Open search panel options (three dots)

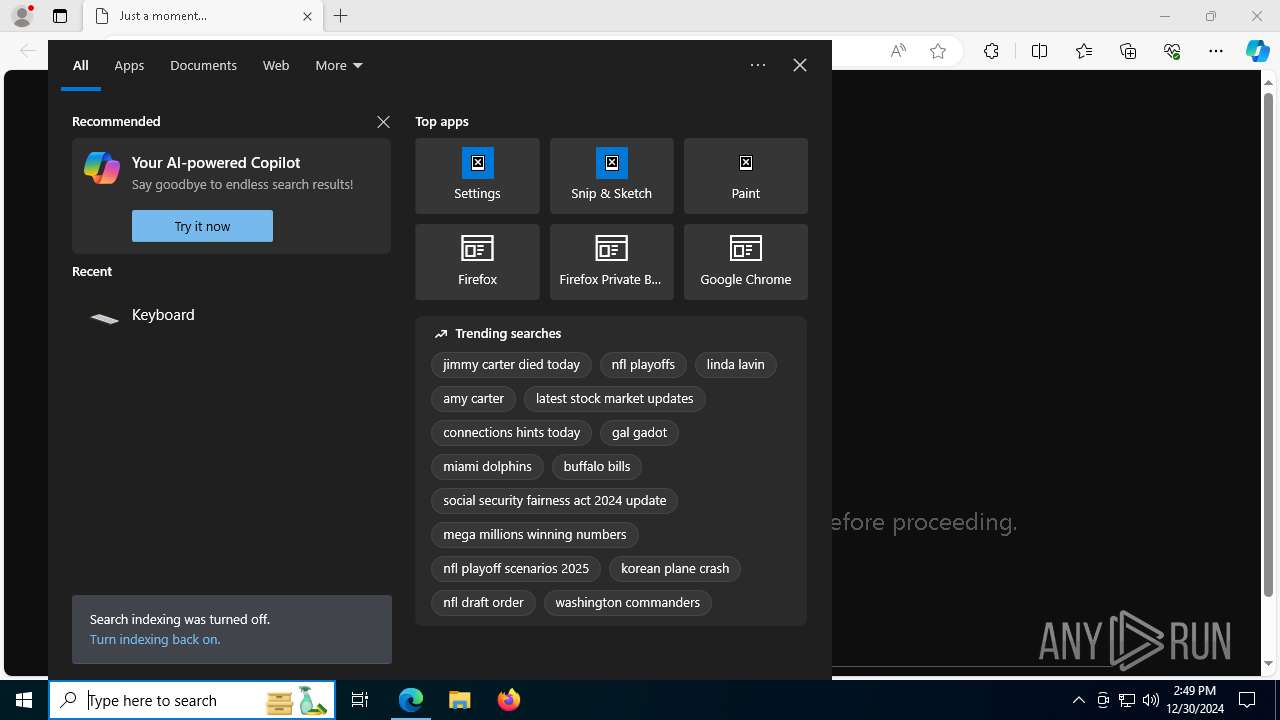point(758,65)
